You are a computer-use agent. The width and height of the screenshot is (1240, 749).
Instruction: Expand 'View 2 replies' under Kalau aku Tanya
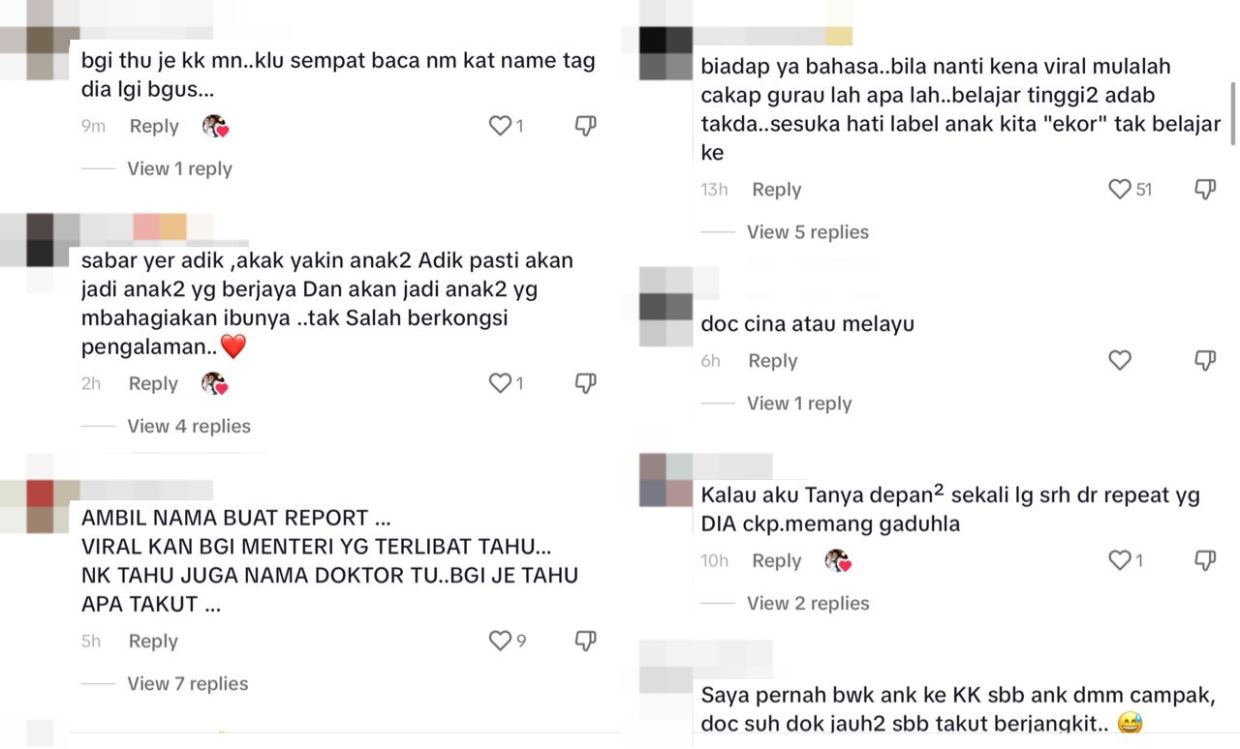808,603
